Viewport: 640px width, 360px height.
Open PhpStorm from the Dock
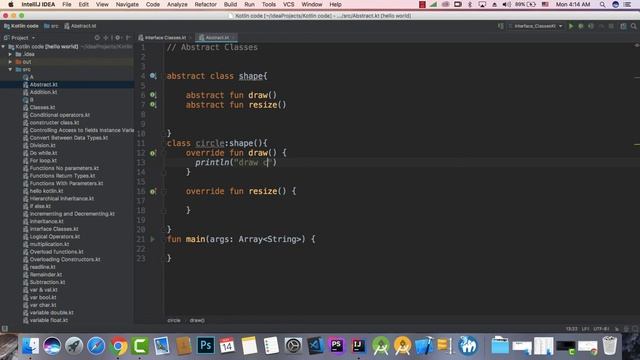coord(337,346)
